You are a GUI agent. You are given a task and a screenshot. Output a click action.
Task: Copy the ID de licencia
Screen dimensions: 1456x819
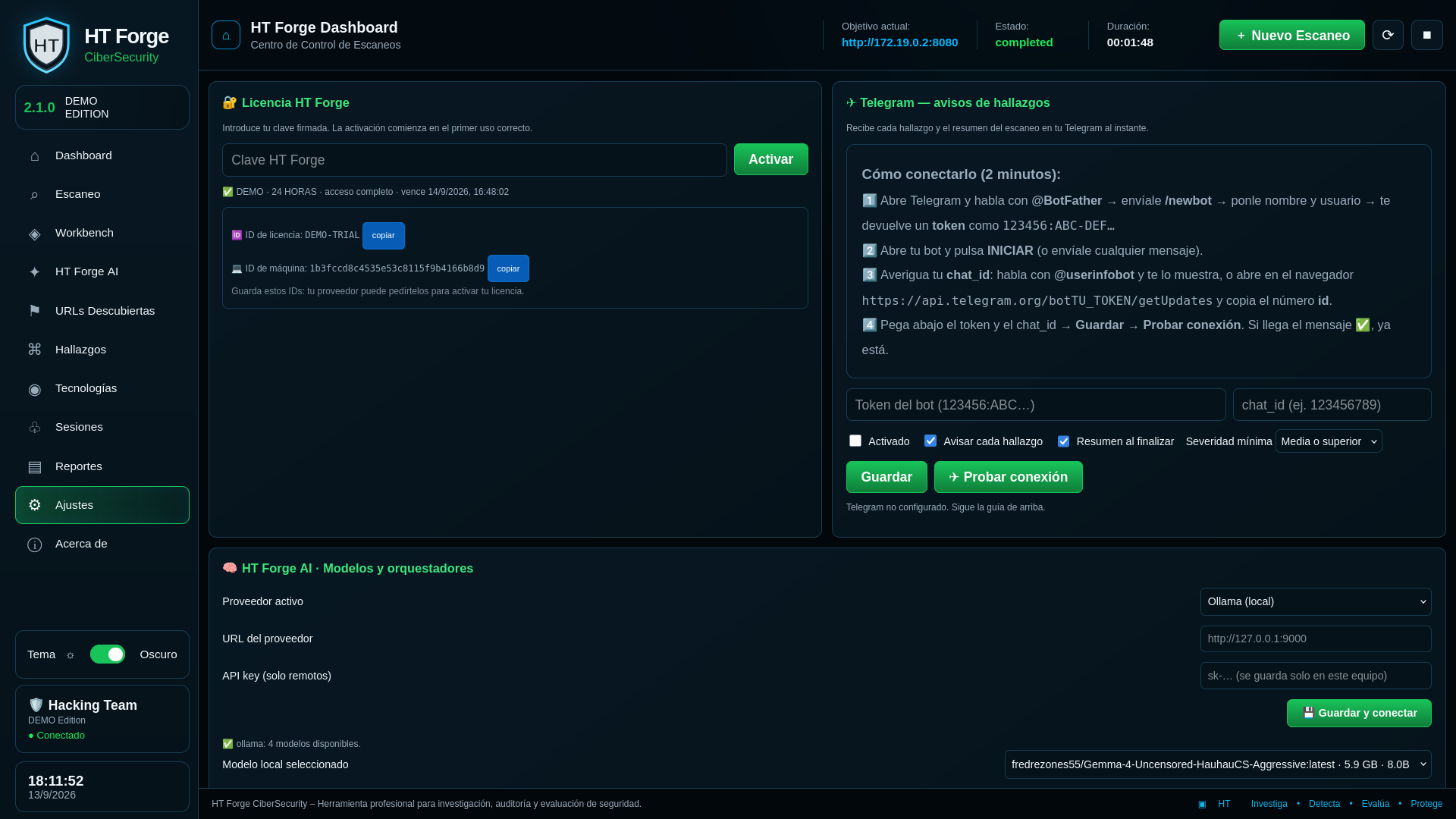(383, 236)
